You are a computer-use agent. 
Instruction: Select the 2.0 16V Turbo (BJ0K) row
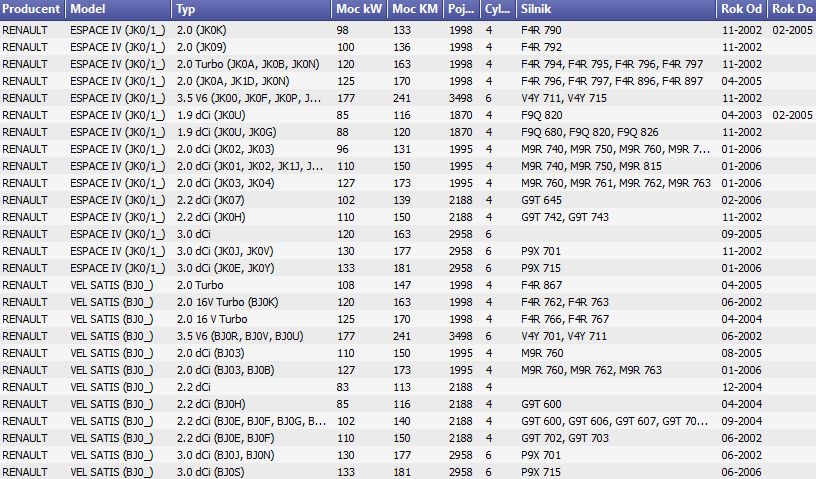pyautogui.click(x=408, y=302)
